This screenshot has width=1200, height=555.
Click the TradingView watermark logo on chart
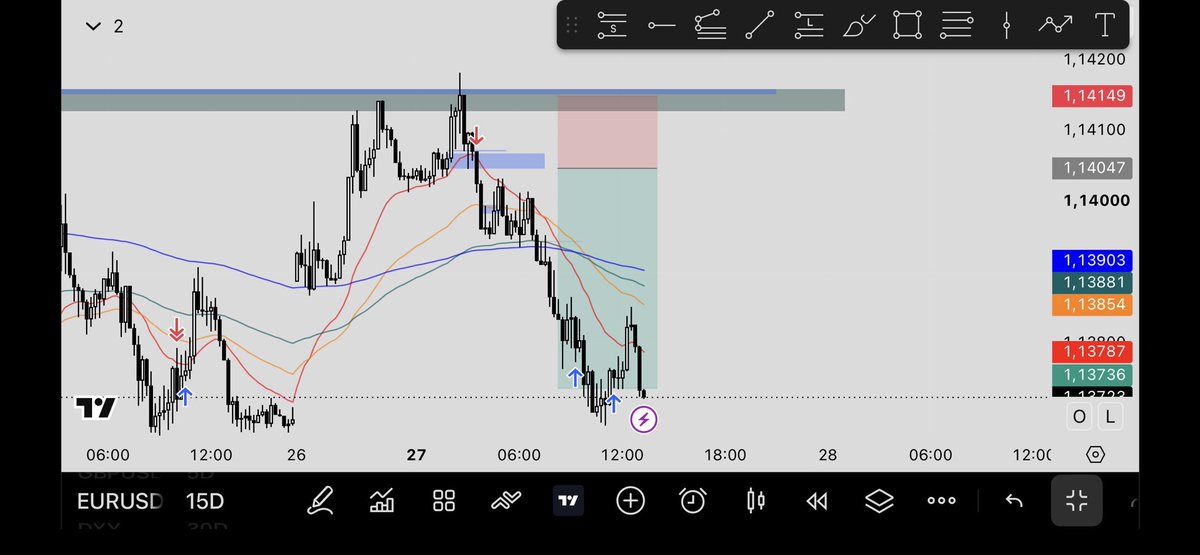97,408
